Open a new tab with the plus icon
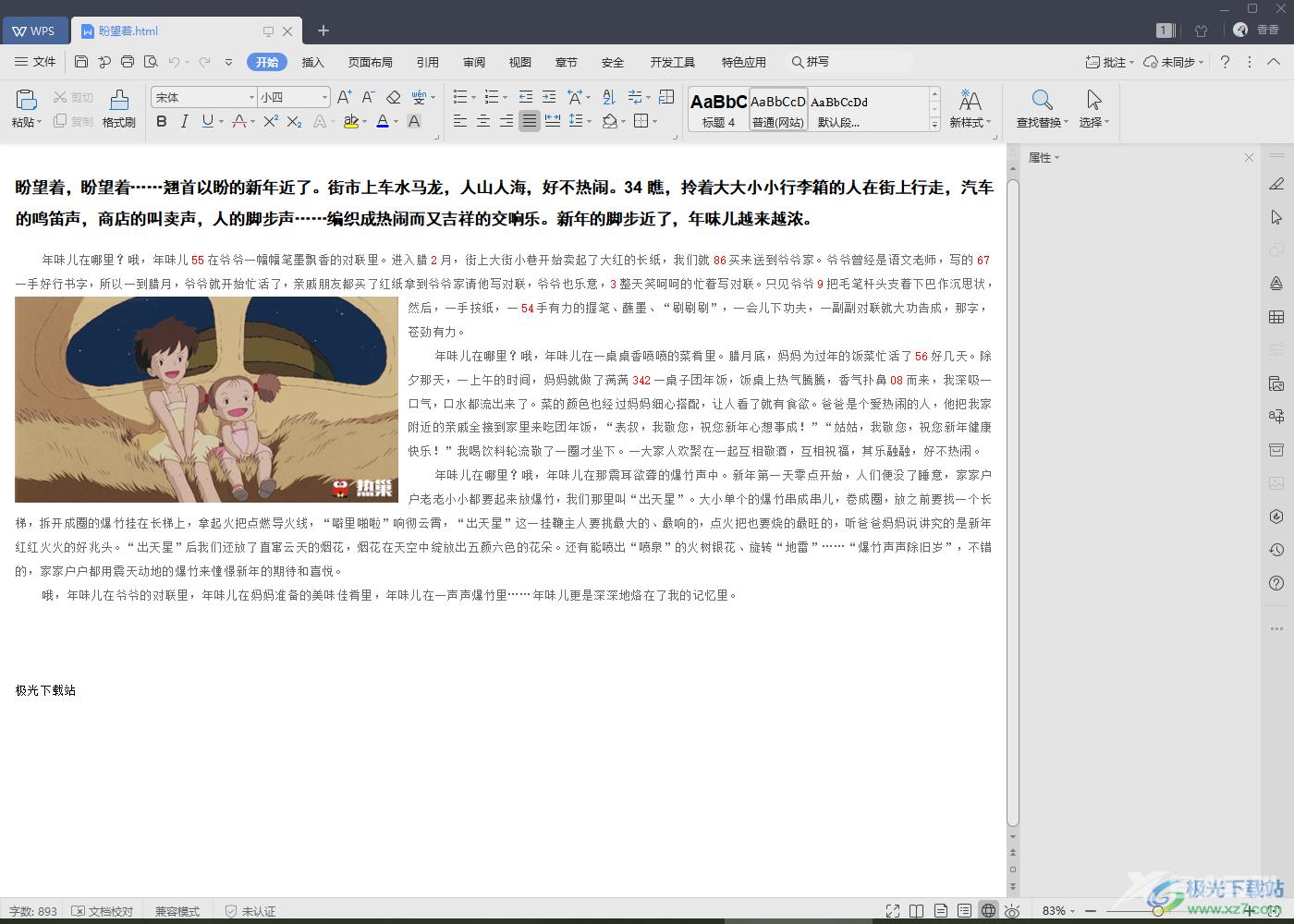 (x=323, y=30)
